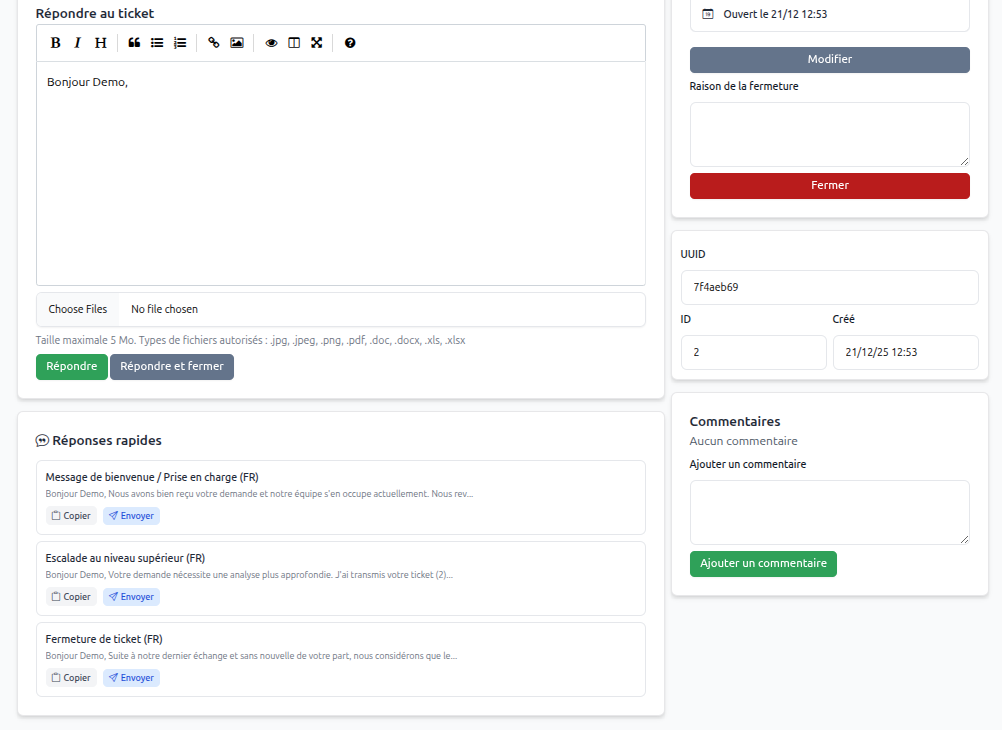The image size is (1002, 730).
Task: Copy the Message de bienvenue quick reply
Action: (71, 516)
